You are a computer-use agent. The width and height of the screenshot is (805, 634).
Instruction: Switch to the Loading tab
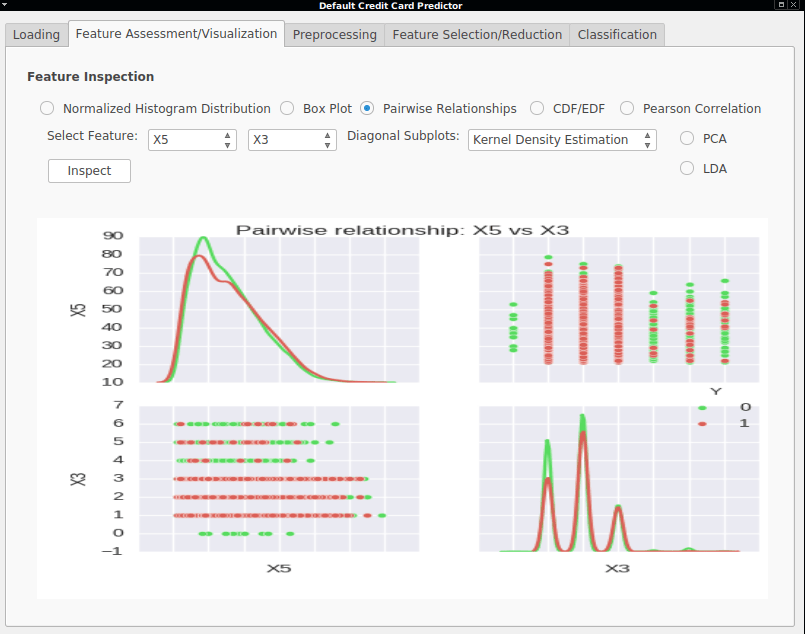[36, 34]
